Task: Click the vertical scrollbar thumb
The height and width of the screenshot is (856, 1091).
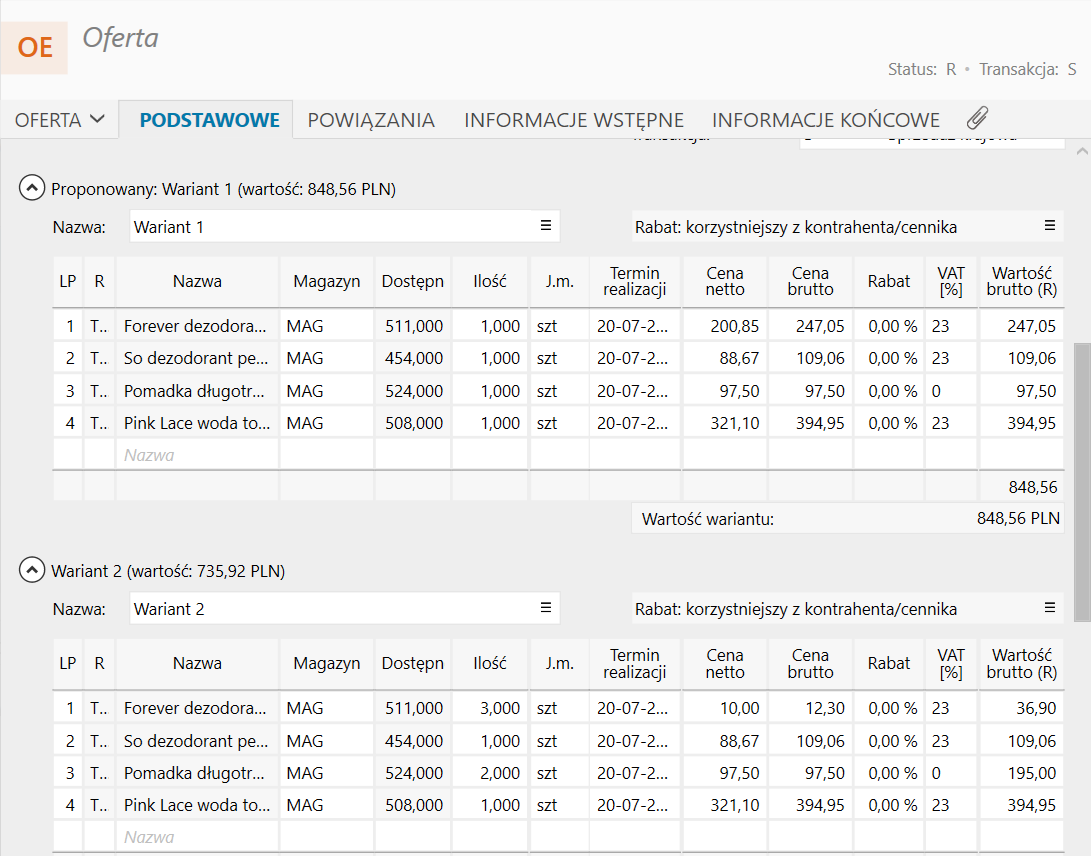Action: [1082, 480]
